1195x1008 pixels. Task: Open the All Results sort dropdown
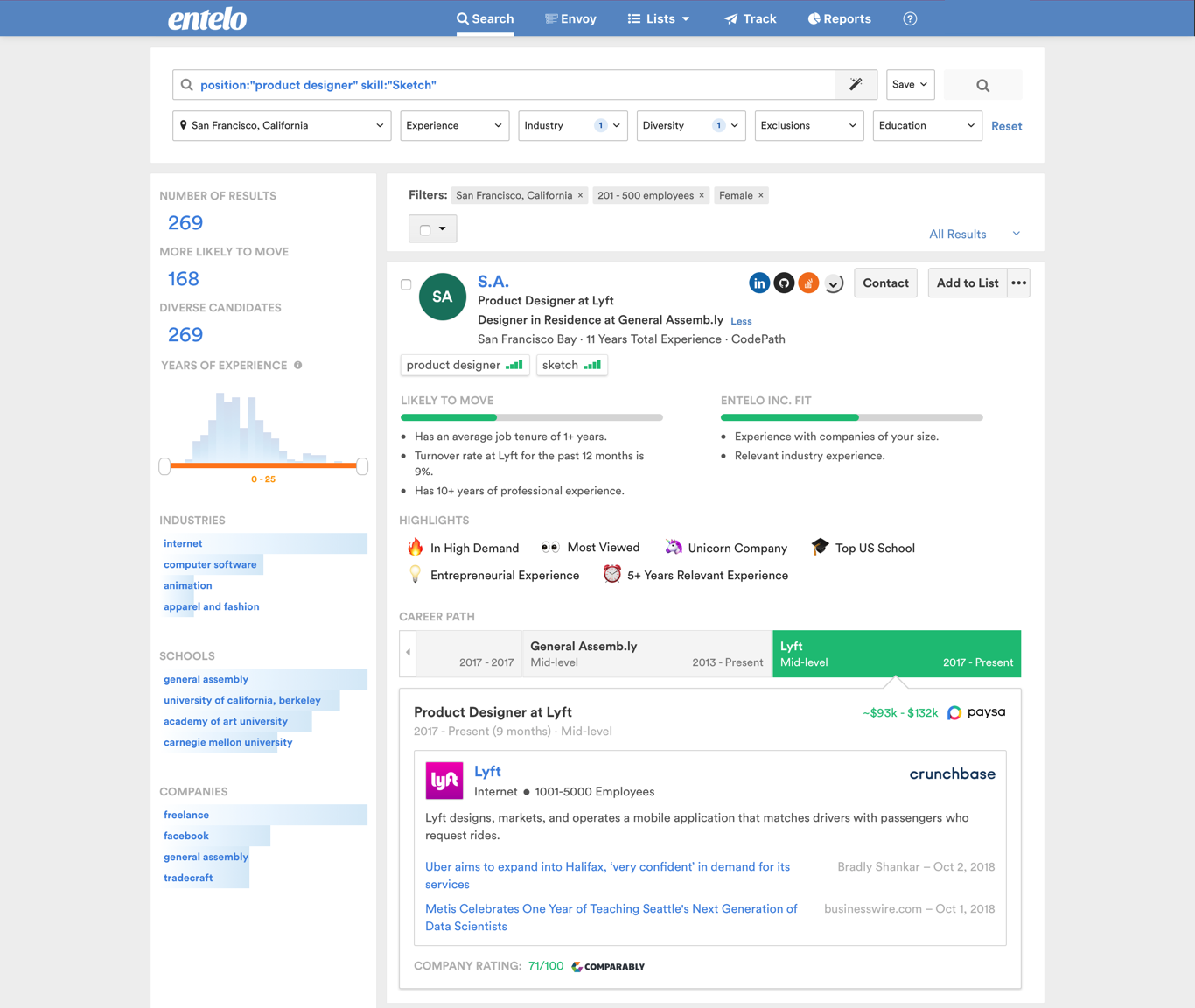[974, 234]
